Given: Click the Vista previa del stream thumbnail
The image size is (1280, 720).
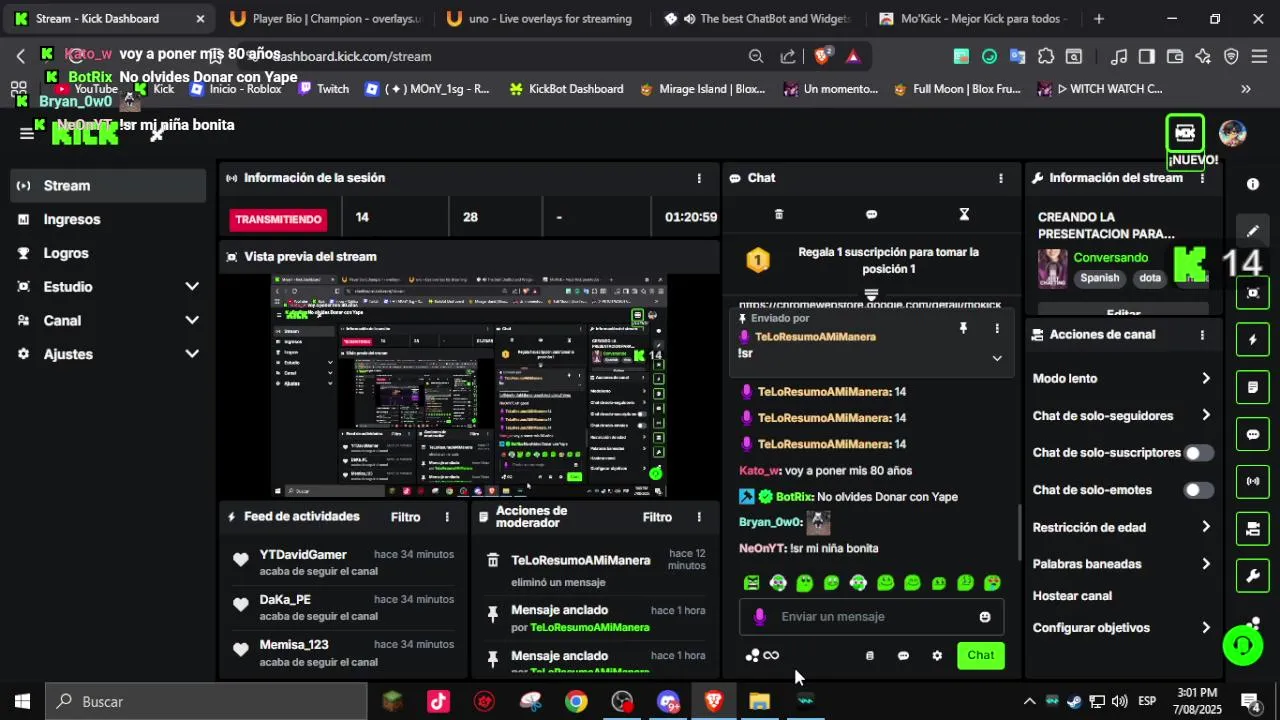Looking at the screenshot, I should [468, 387].
